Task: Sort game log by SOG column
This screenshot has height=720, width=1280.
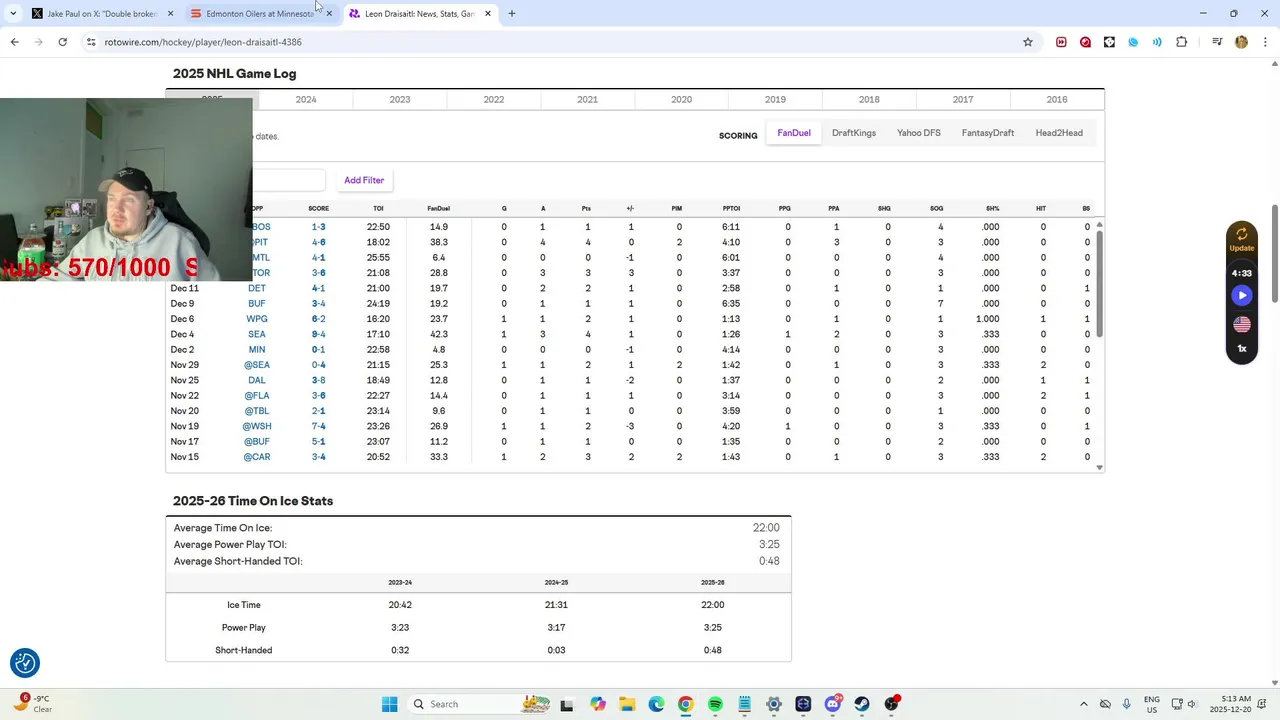Action: click(x=936, y=208)
